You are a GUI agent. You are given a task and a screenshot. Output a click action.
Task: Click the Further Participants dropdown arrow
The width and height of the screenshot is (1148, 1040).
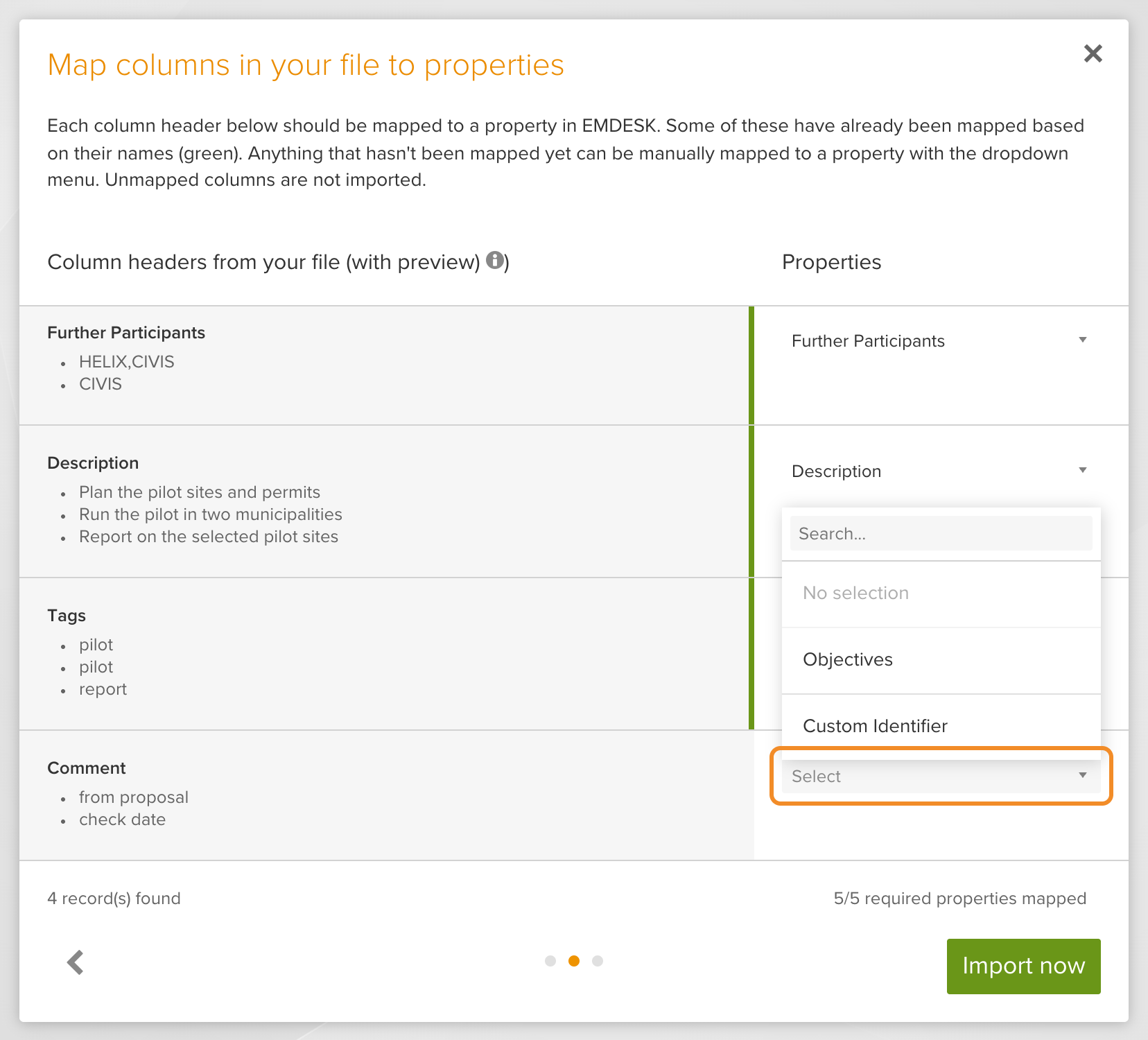pos(1083,340)
